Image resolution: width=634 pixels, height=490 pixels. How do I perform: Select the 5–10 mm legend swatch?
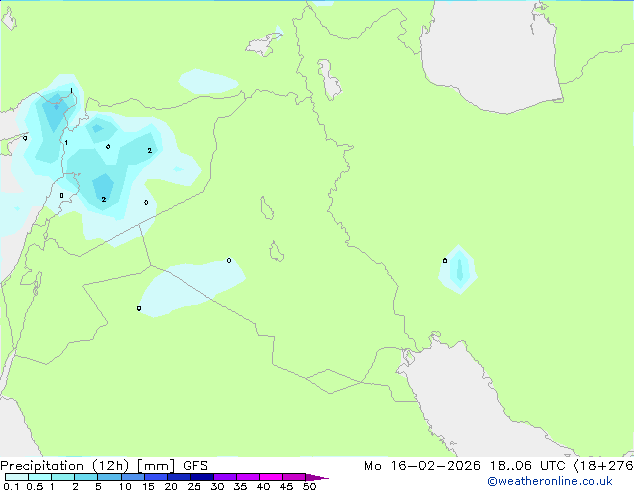(x=109, y=477)
